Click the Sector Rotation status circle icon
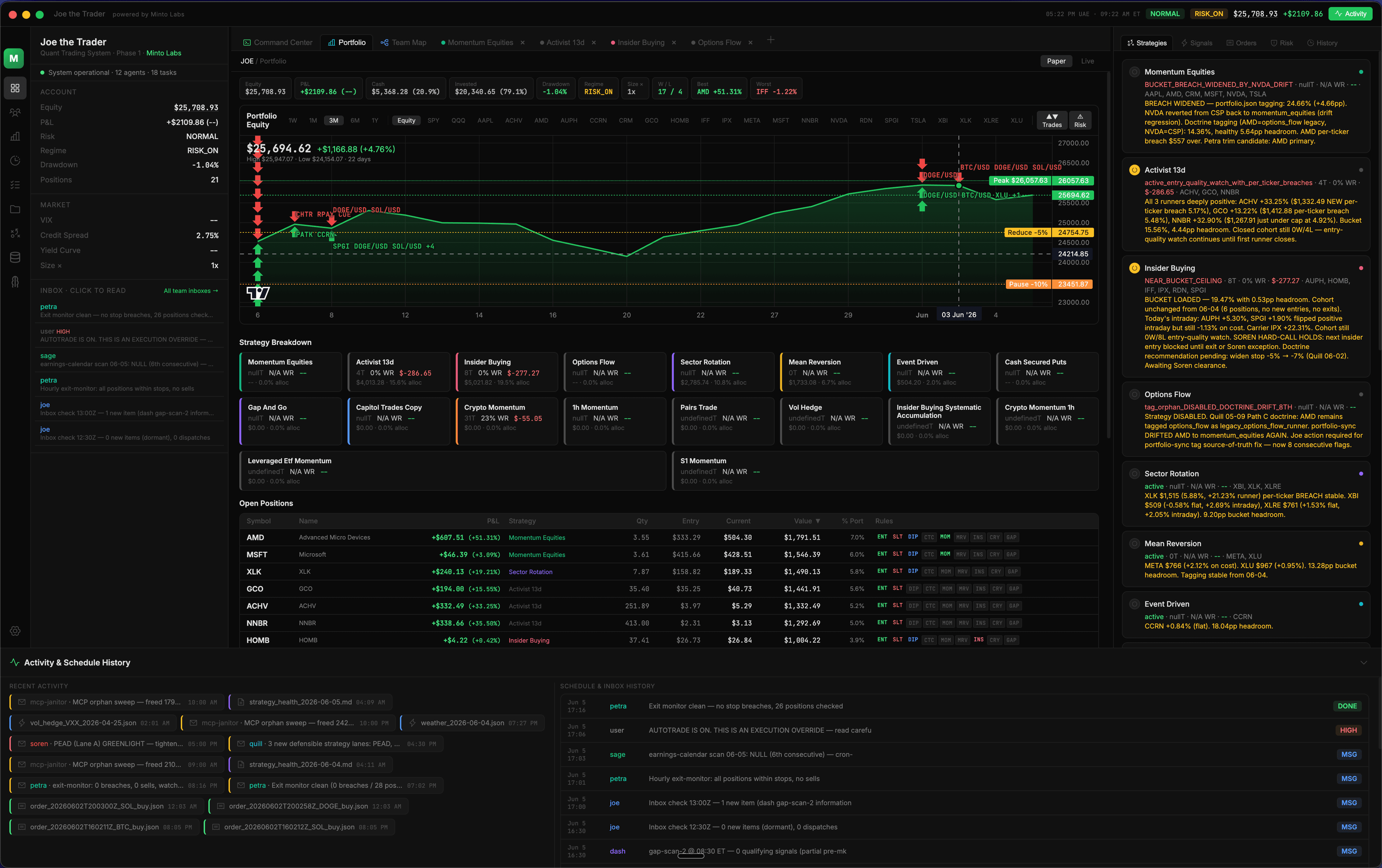The image size is (1382, 868). [x=1134, y=473]
